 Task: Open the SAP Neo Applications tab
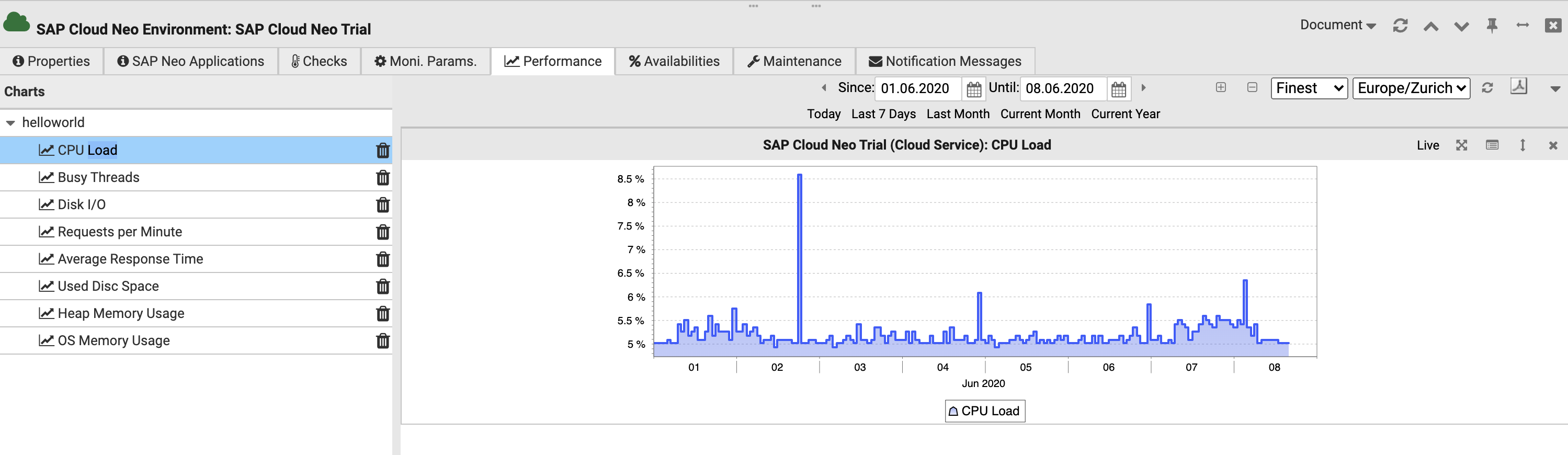point(190,61)
